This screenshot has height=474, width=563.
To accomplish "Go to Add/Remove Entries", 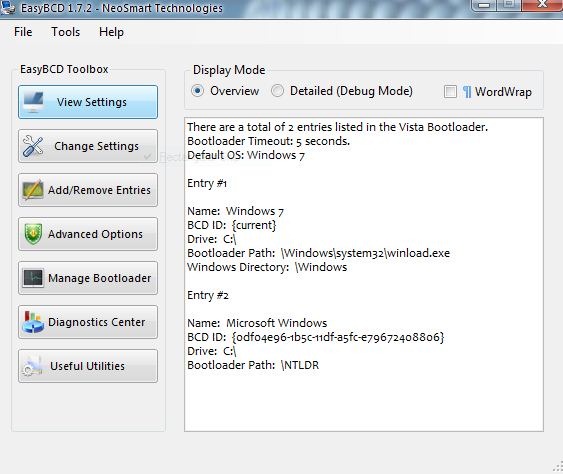I will click(x=88, y=190).
